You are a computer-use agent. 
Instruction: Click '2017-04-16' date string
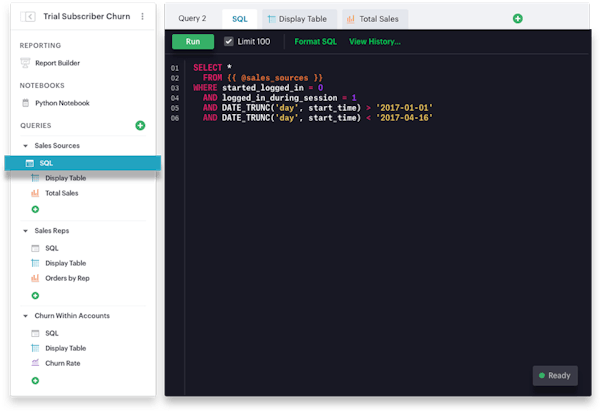(x=404, y=117)
